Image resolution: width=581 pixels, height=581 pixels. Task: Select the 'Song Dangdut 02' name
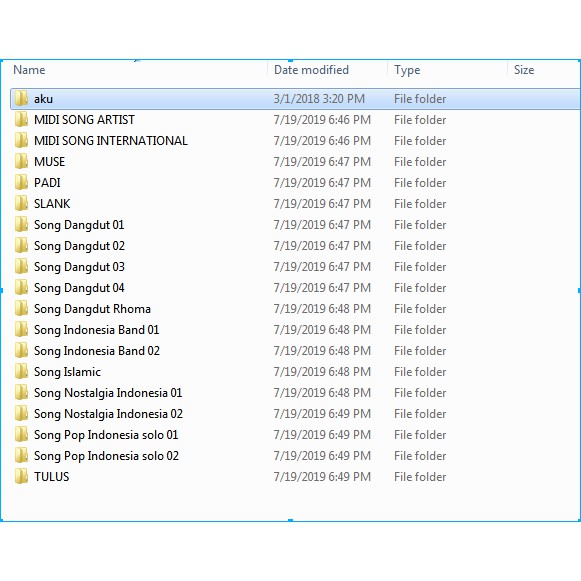(79, 246)
